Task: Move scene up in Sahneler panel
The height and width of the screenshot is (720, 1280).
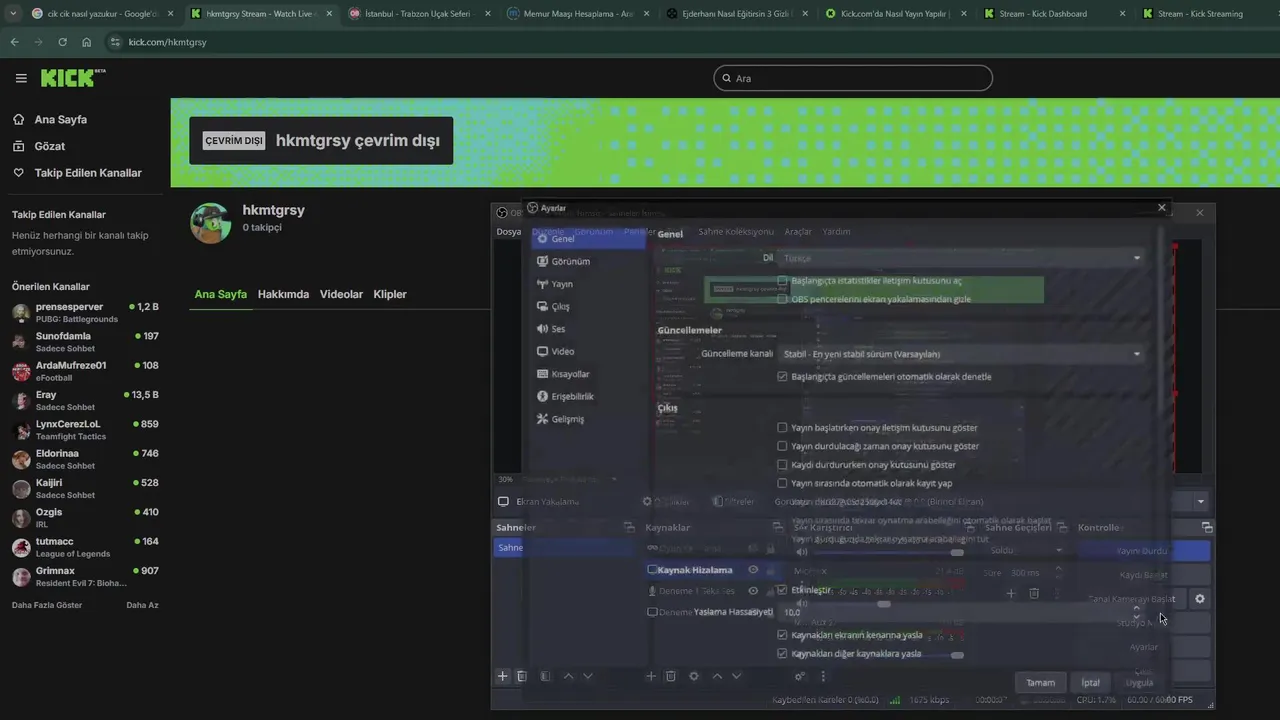Action: [568, 676]
